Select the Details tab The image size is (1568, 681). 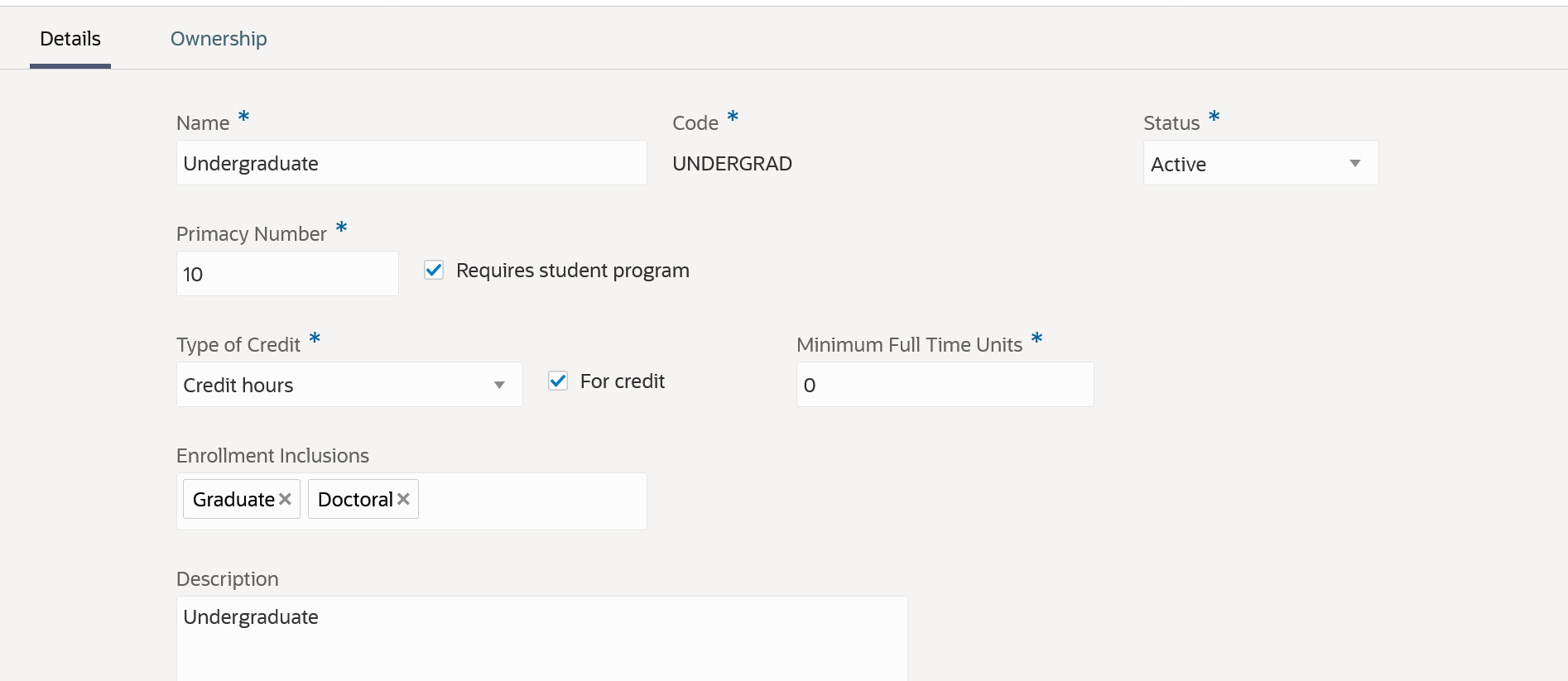coord(70,39)
